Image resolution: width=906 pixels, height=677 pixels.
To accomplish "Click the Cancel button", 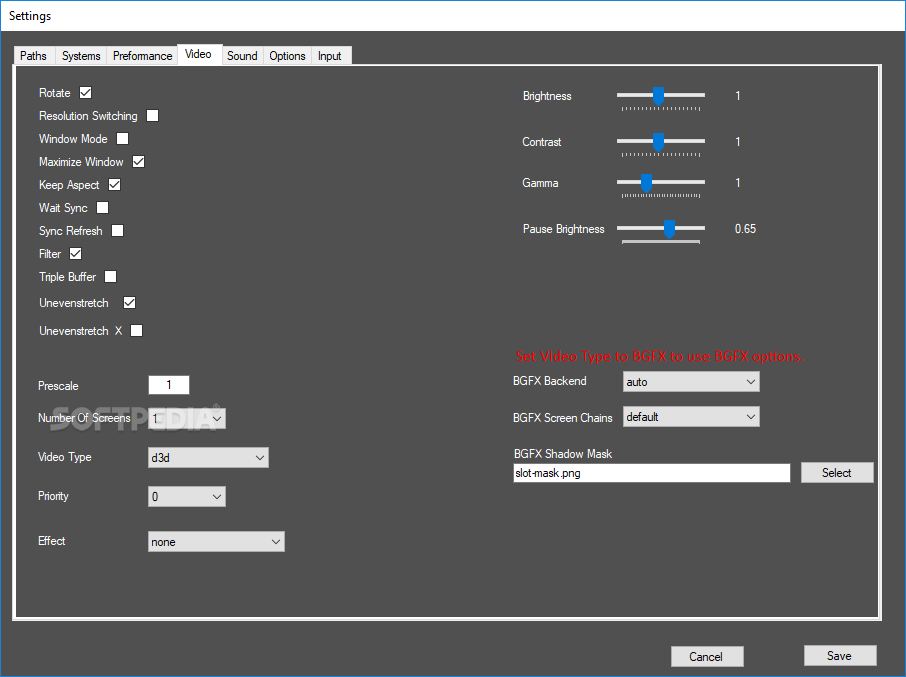I will [x=707, y=656].
